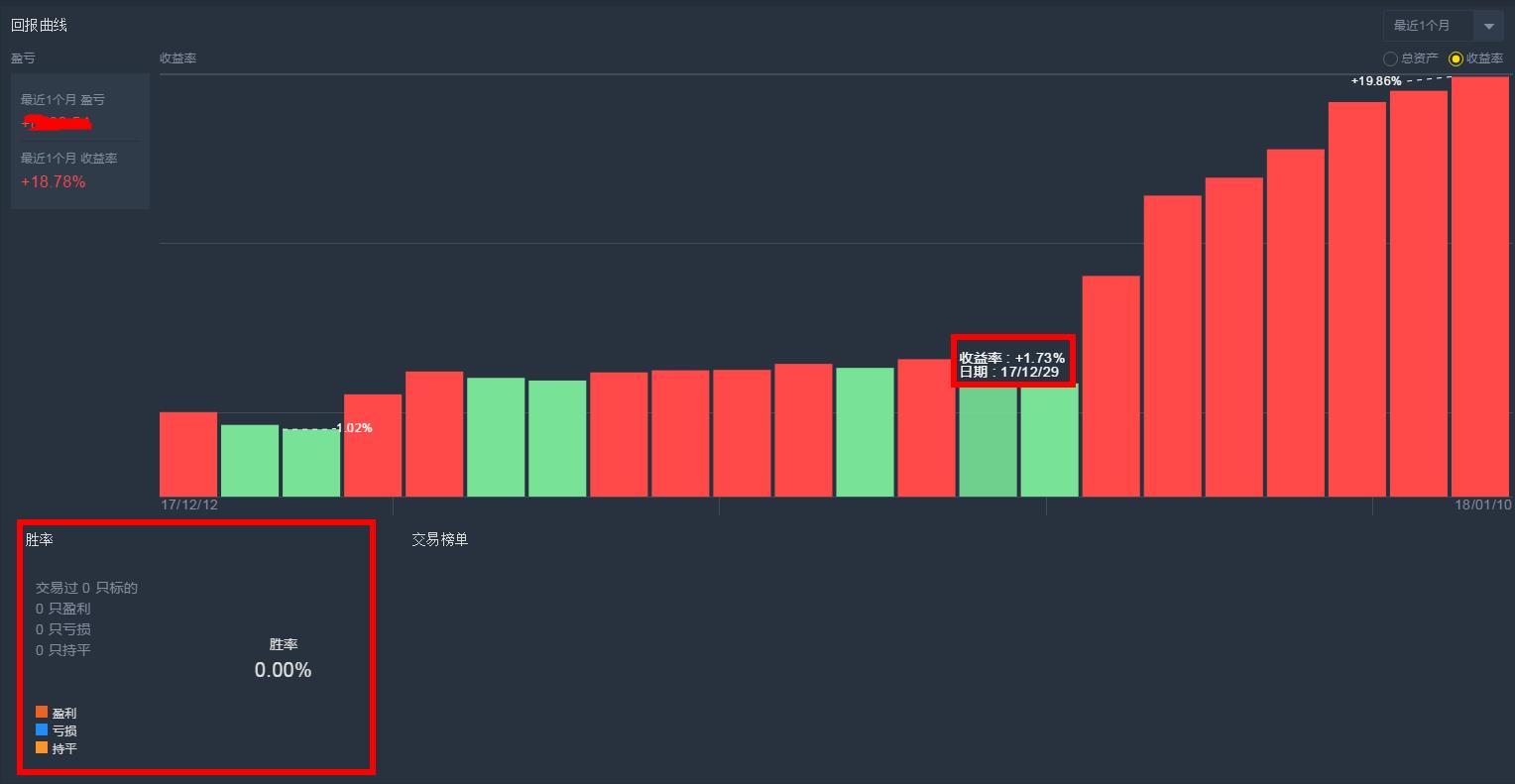
Task: Click the +18.78% monthly return value
Action: pos(54,181)
